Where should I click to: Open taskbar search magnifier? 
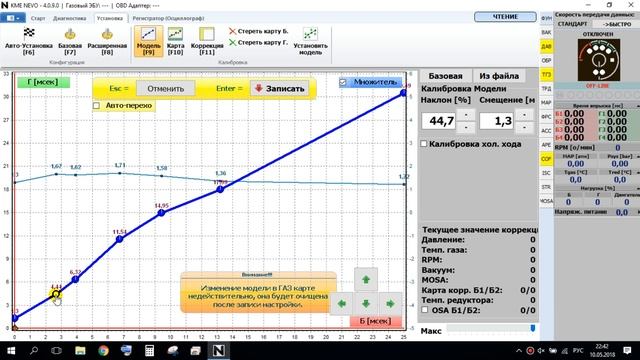point(34,351)
